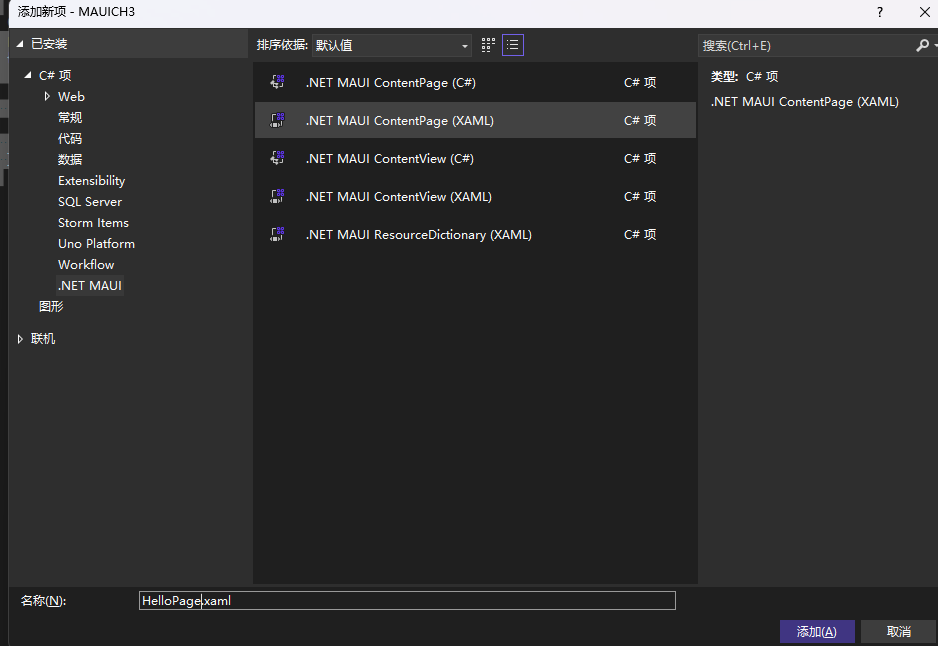Switch to list view
This screenshot has width=938, height=646.
pos(512,45)
